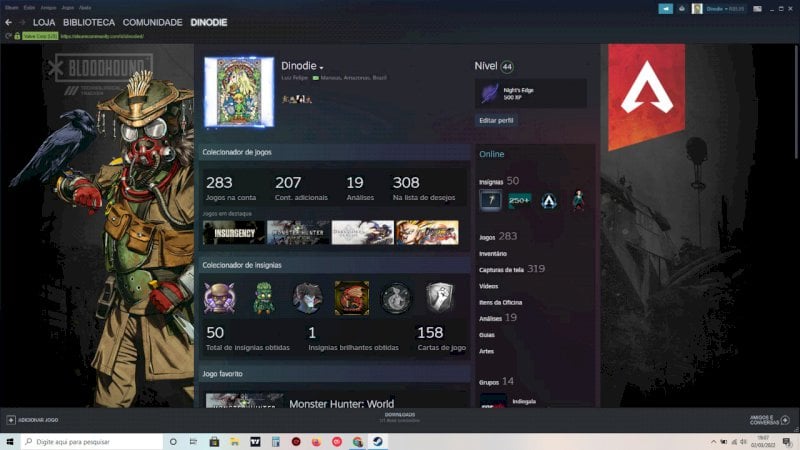800x450 pixels.
Task: Open the Análises 19 sidebar link
Action: tap(498, 318)
